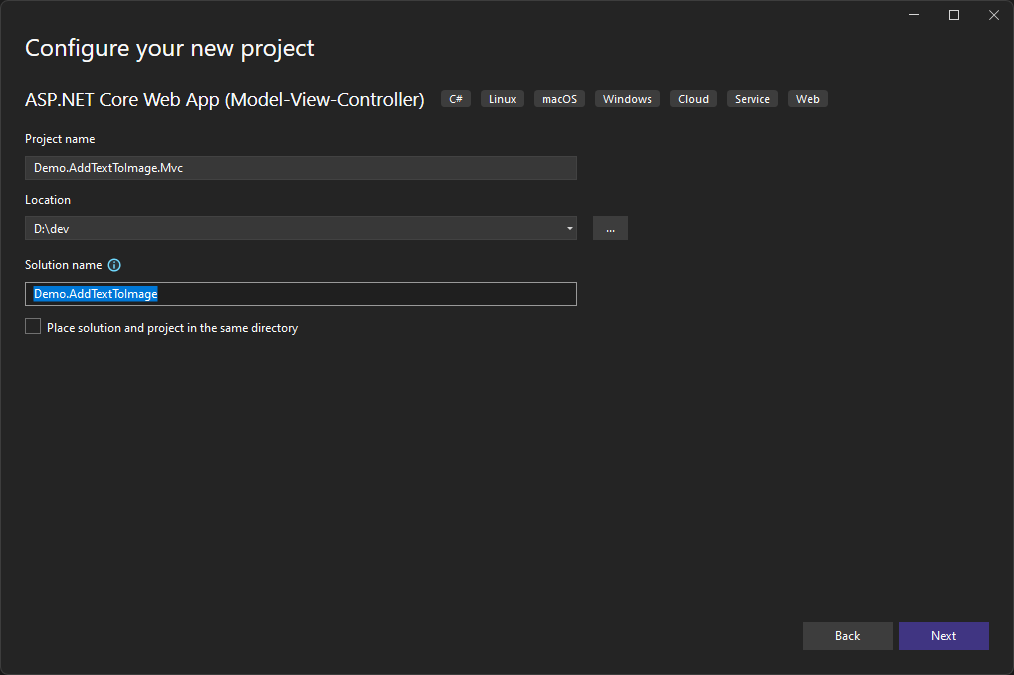Image resolution: width=1014 pixels, height=675 pixels.
Task: Click the Web tag
Action: pyautogui.click(x=808, y=99)
